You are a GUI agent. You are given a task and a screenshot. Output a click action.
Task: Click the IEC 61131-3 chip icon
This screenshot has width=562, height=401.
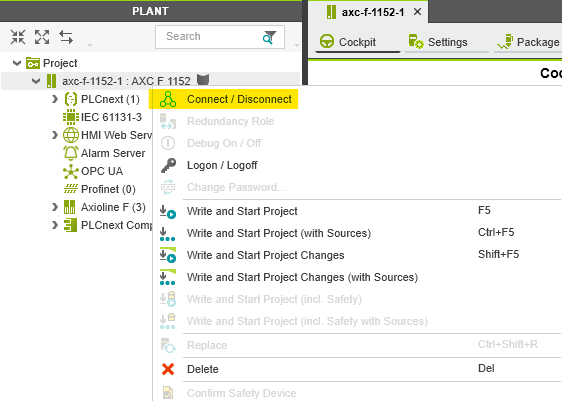pyautogui.click(x=71, y=117)
